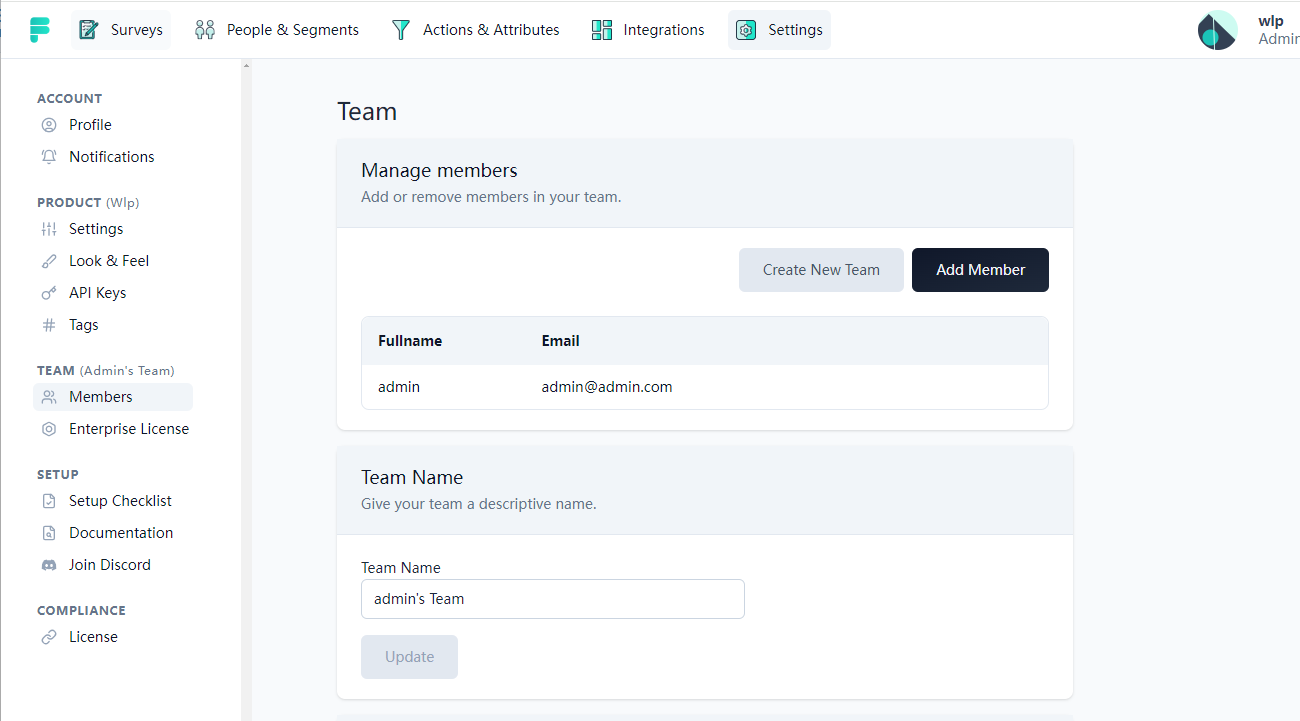This screenshot has width=1300, height=721.
Task: Click the People & Segments icon
Action: [x=205, y=30]
